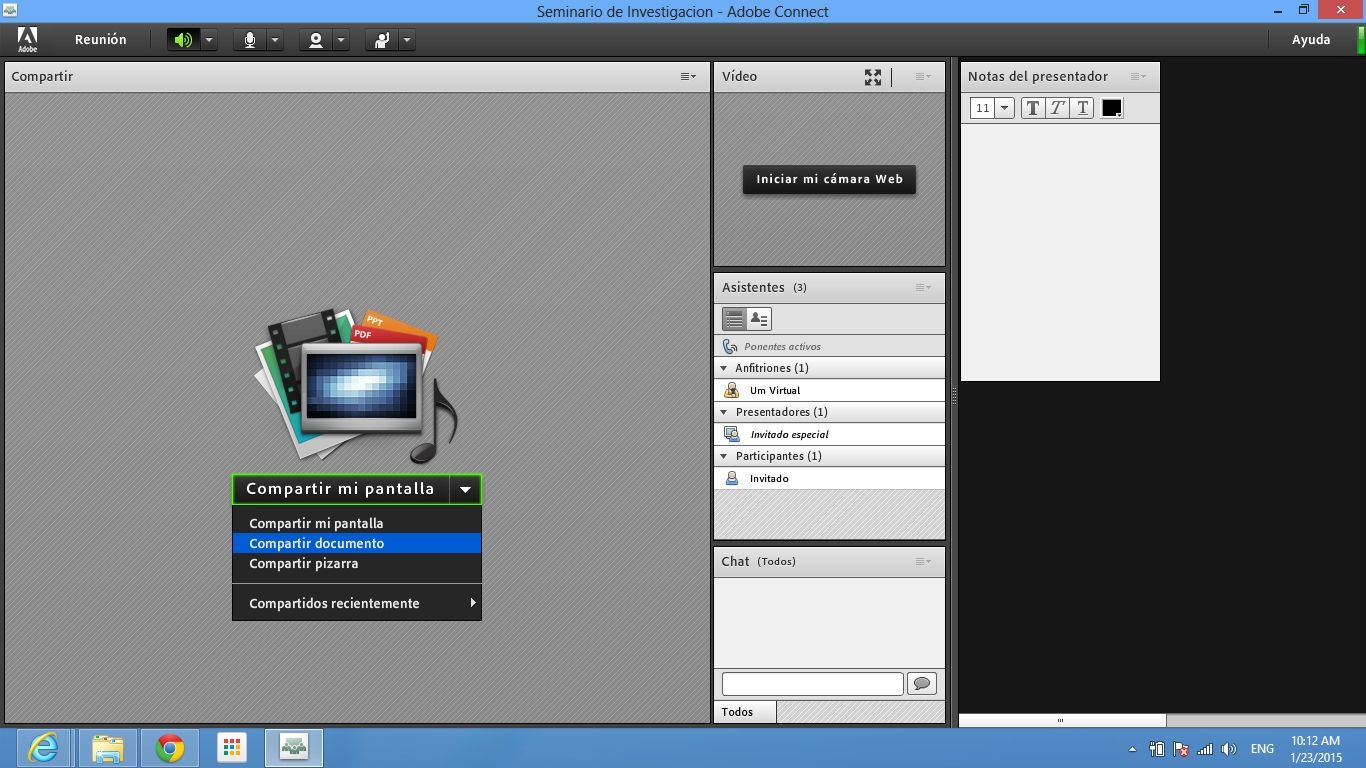
Task: Open Internet Explorer from taskbar
Action: click(43, 748)
